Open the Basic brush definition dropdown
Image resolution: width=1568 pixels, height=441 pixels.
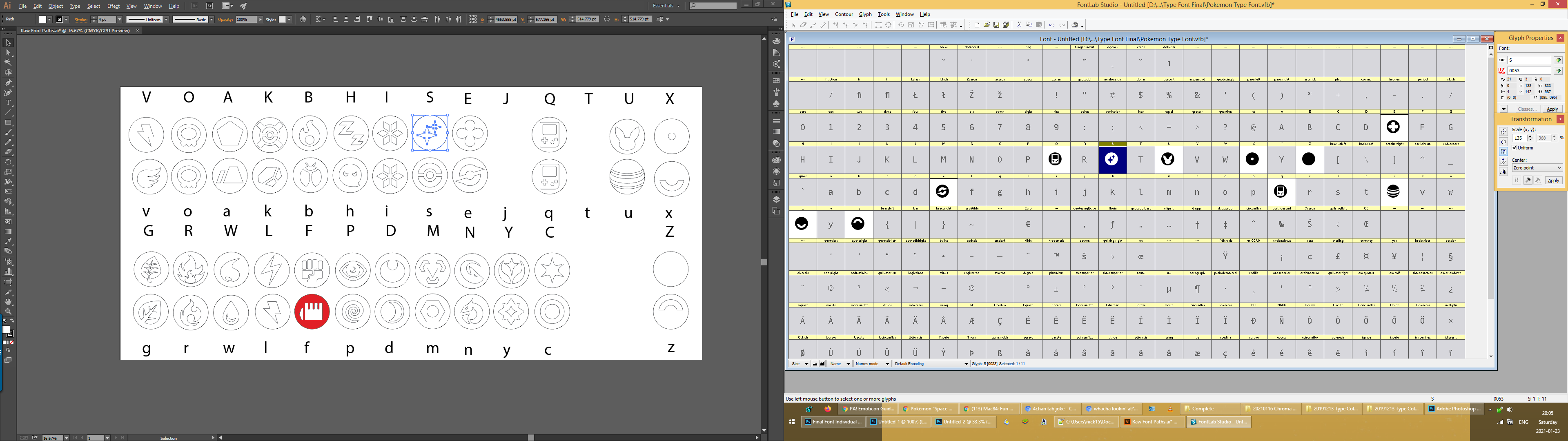[211, 20]
